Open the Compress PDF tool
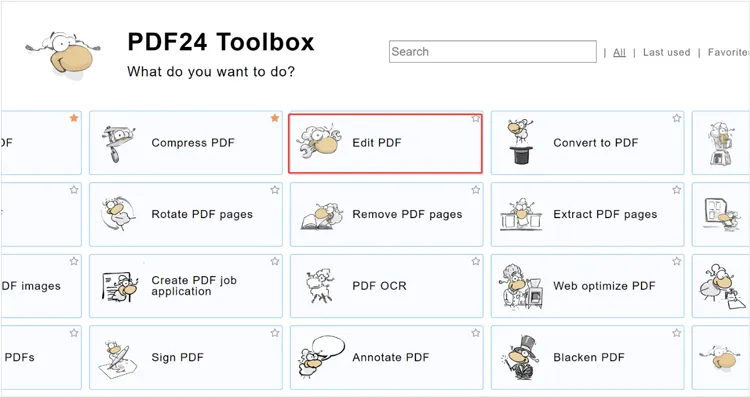 [186, 143]
